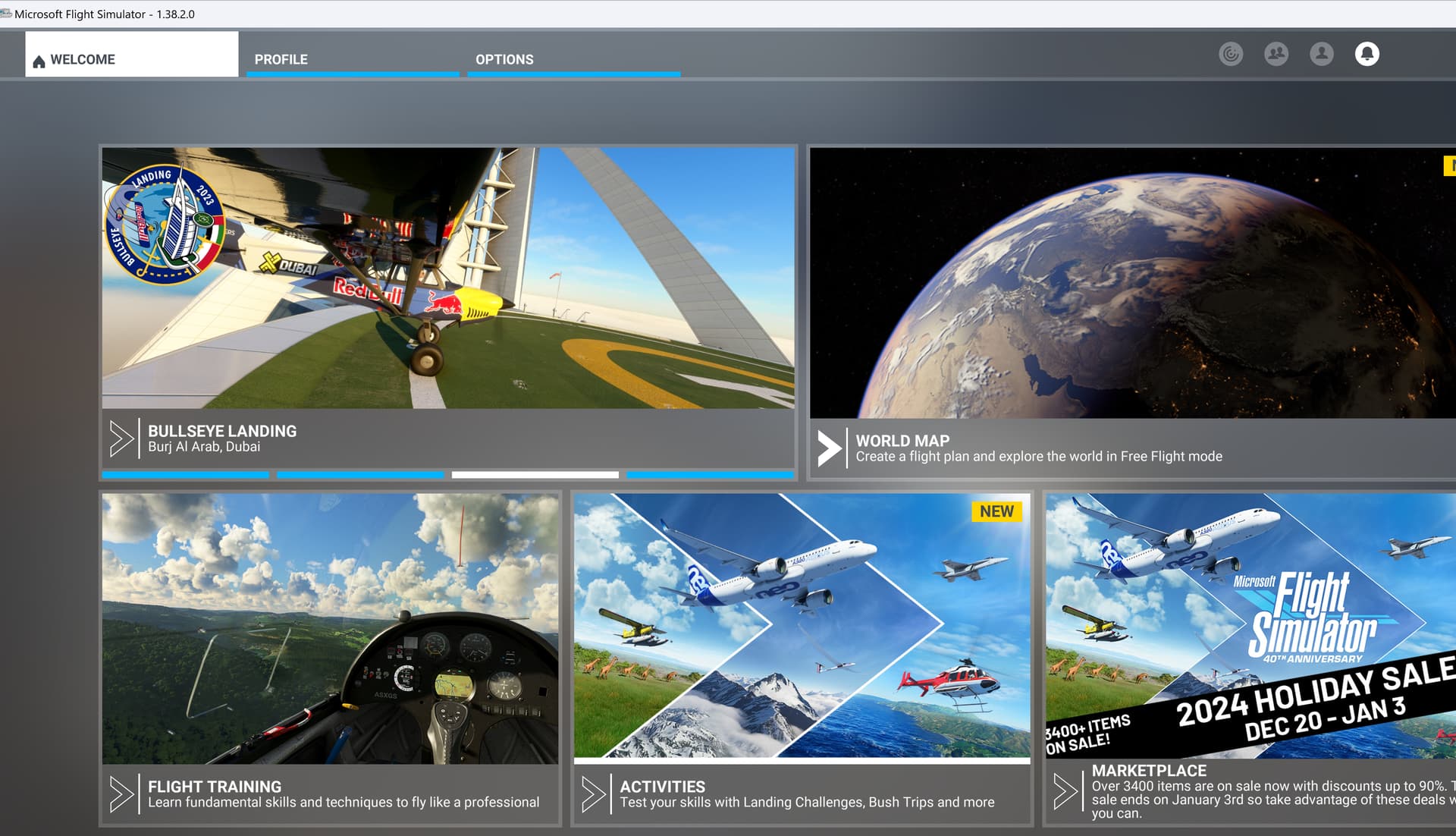Click the Marketplace arrow icon
This screenshot has width=1456, height=836.
click(x=1065, y=791)
